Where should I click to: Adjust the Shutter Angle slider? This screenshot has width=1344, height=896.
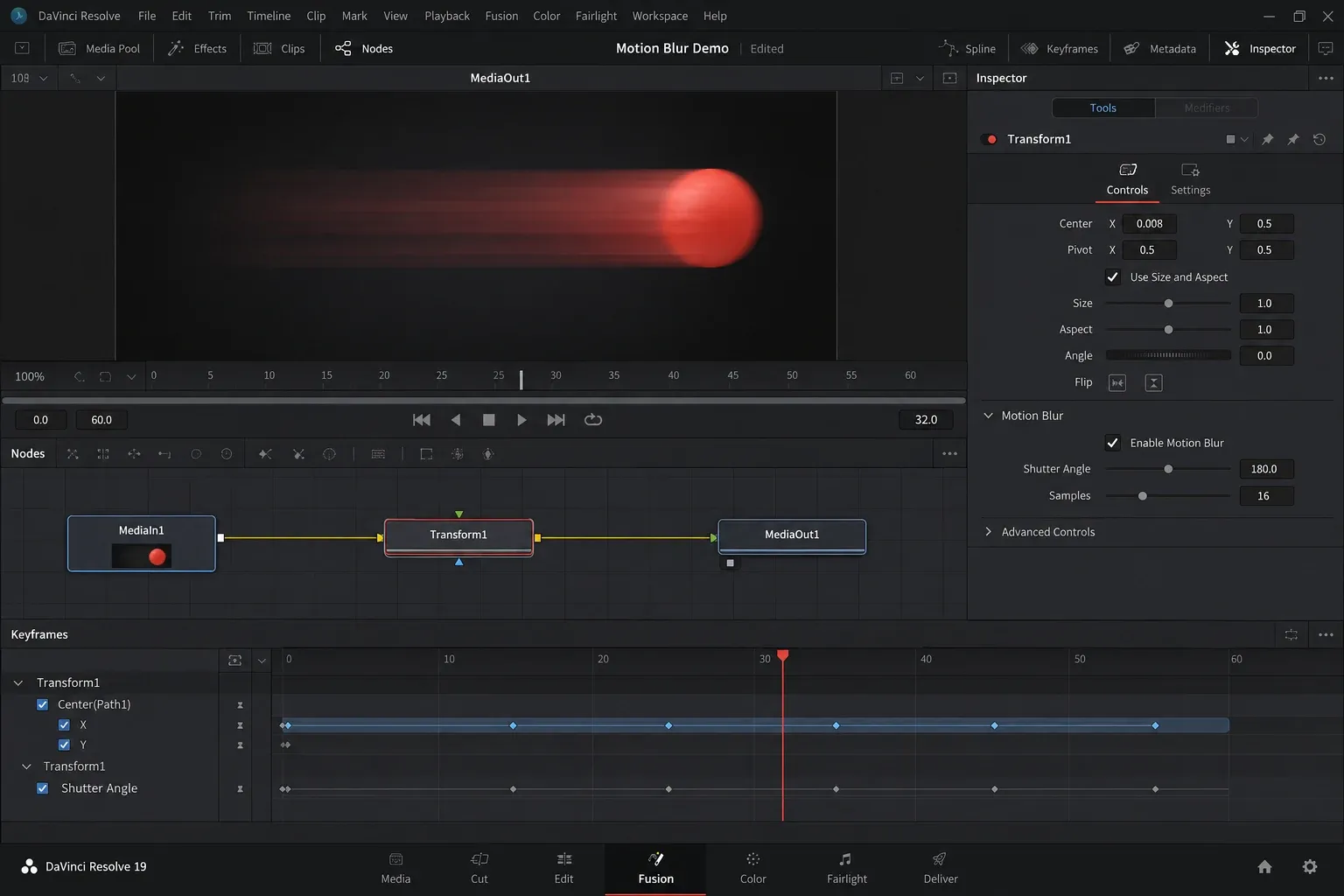tap(1168, 469)
